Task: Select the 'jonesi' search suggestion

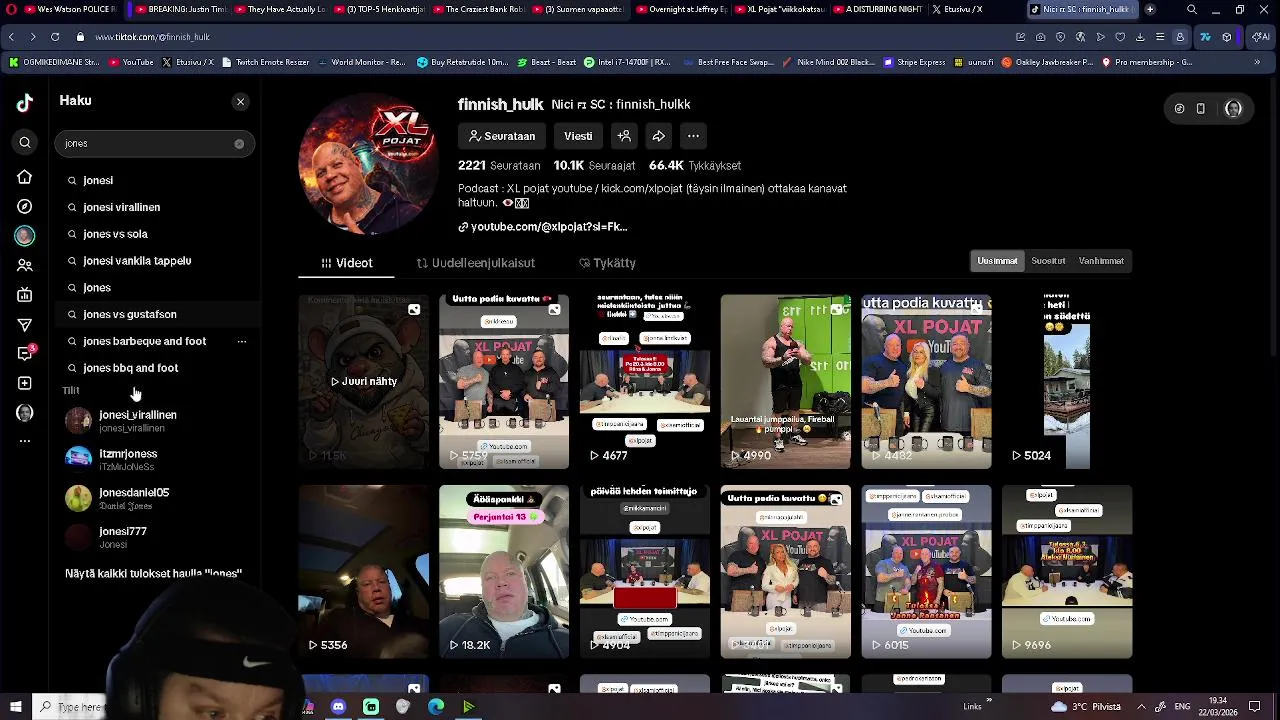Action: point(98,180)
